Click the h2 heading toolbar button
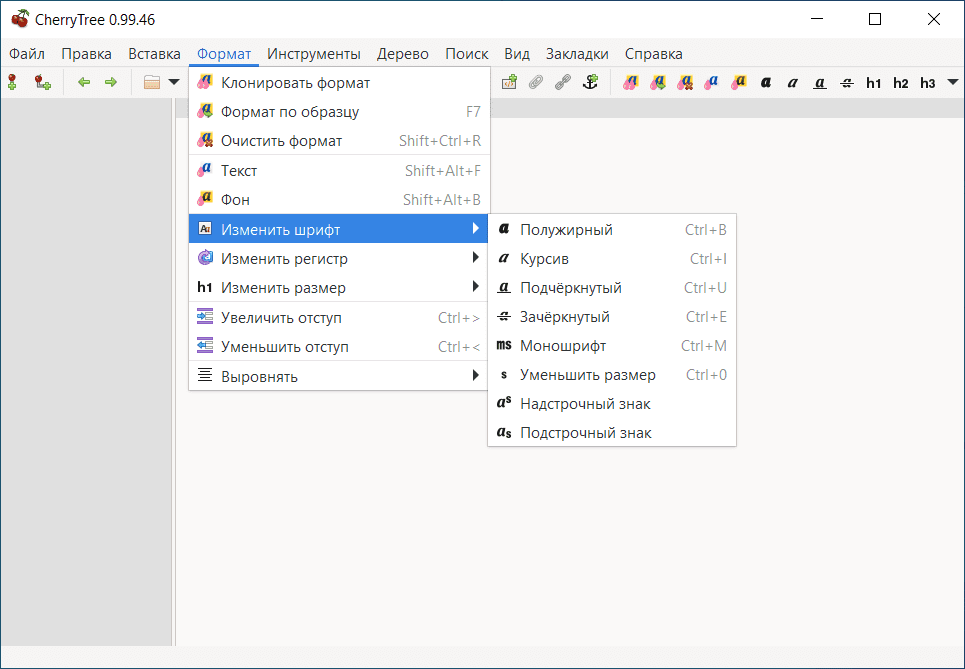Screen dimensions: 965x669 point(900,83)
